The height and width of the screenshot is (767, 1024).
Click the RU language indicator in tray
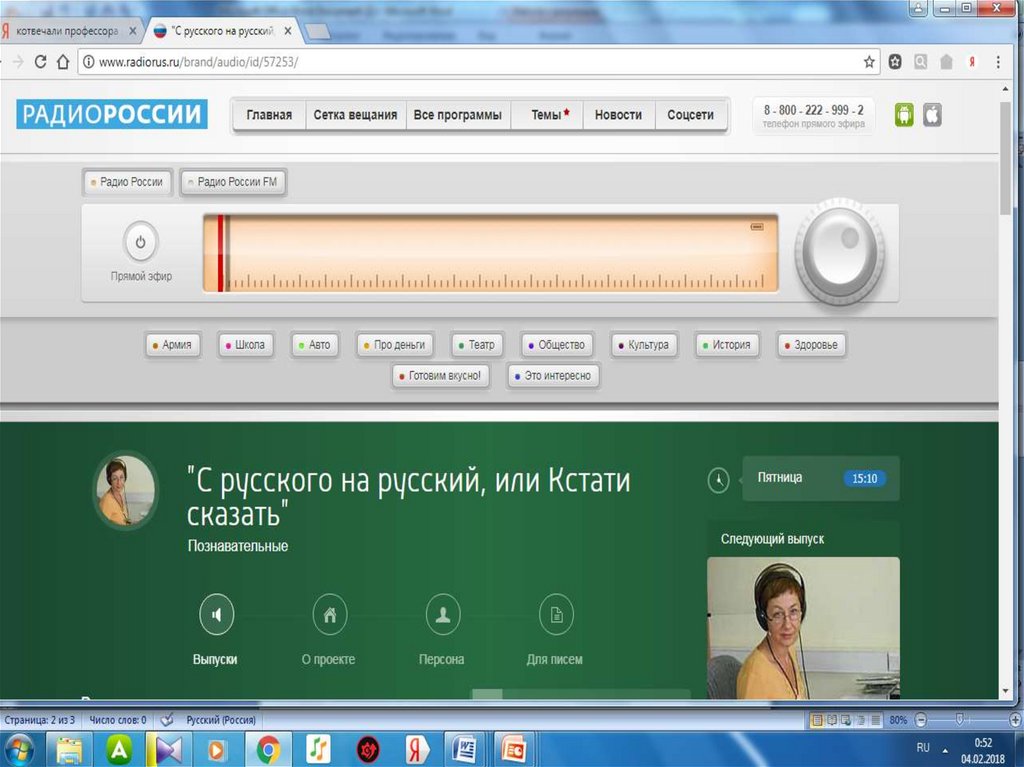pyautogui.click(x=923, y=747)
